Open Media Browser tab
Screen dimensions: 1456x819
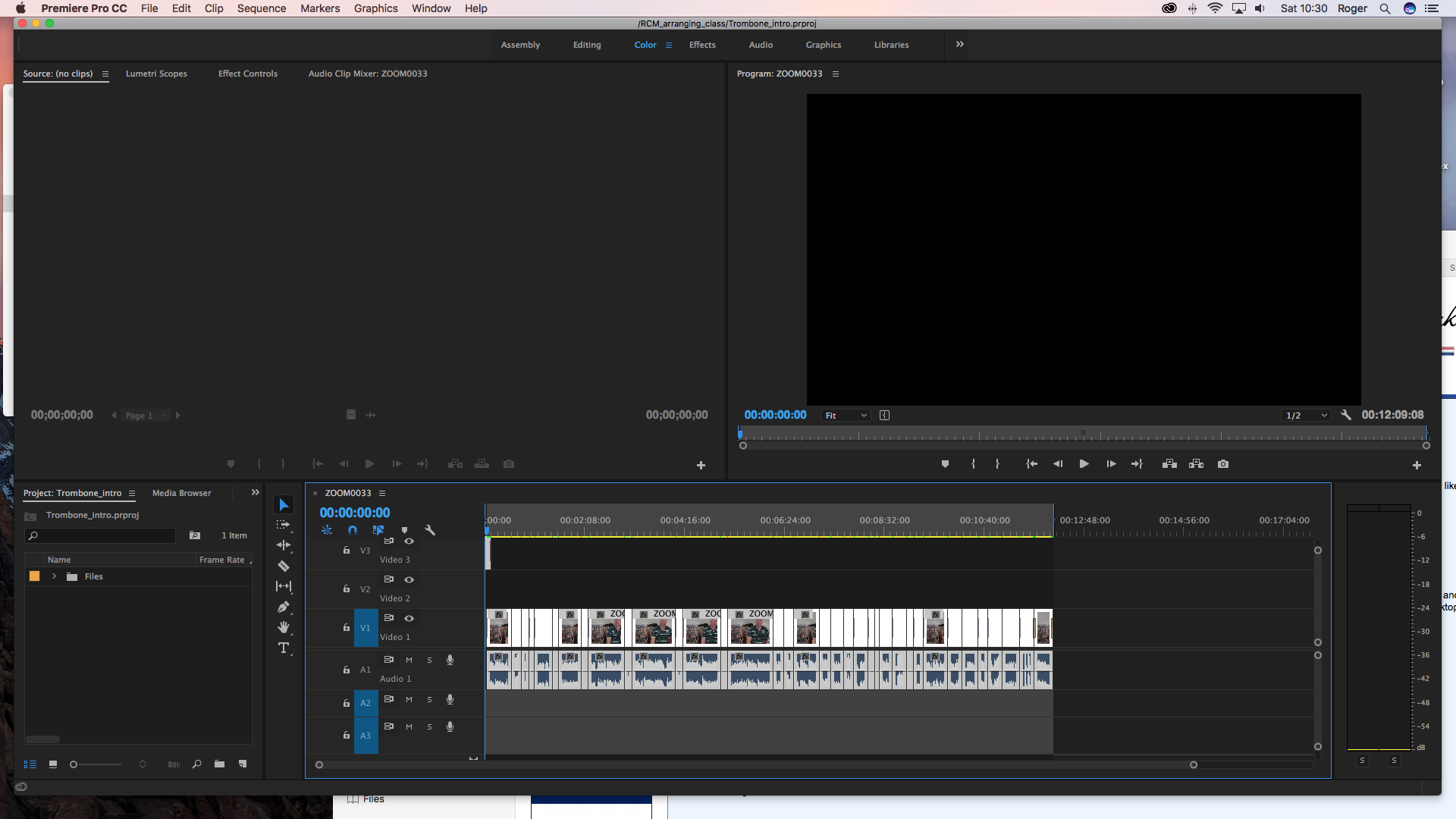(x=182, y=493)
